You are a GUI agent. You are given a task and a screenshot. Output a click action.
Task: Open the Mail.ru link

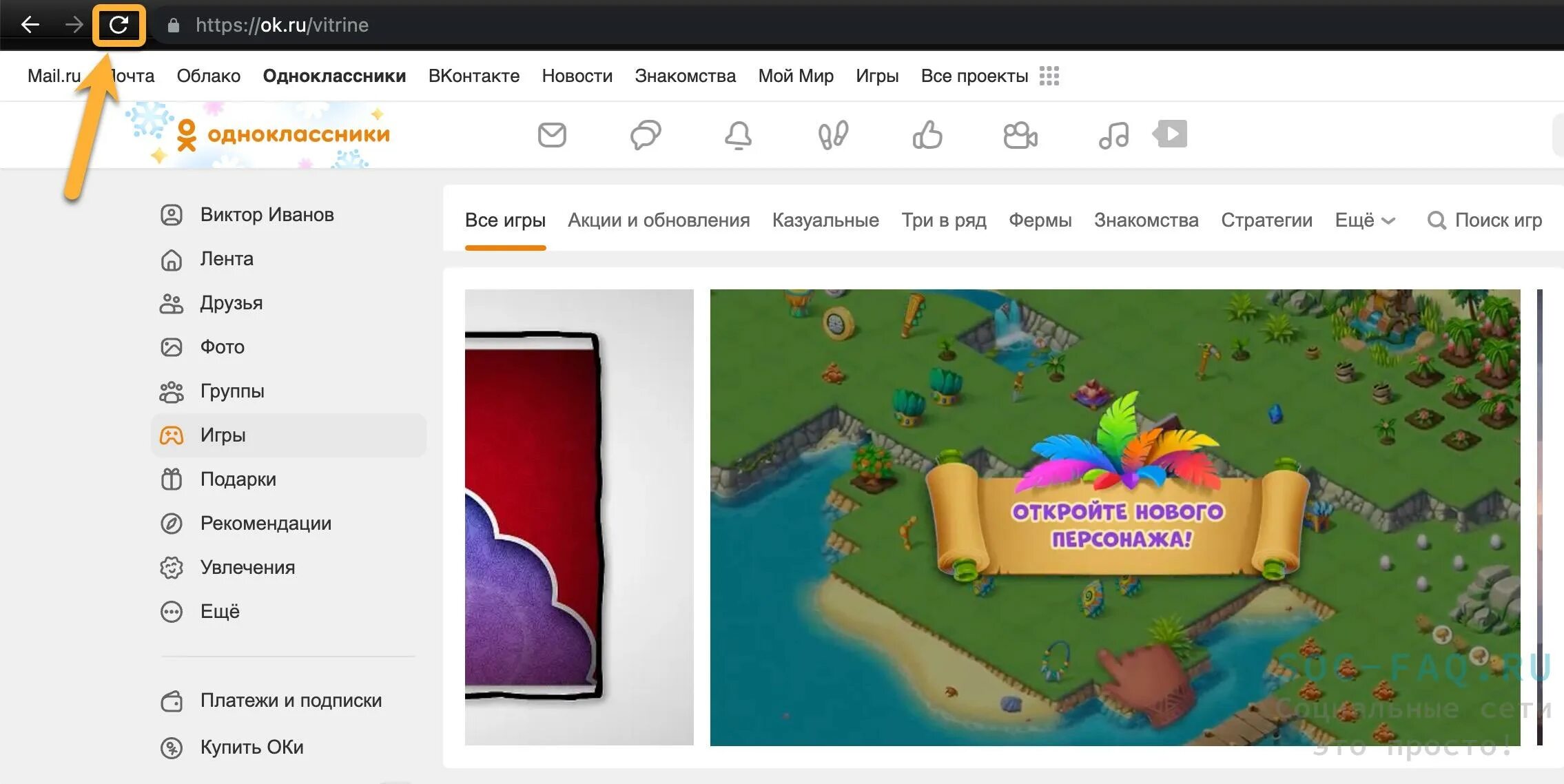54,76
